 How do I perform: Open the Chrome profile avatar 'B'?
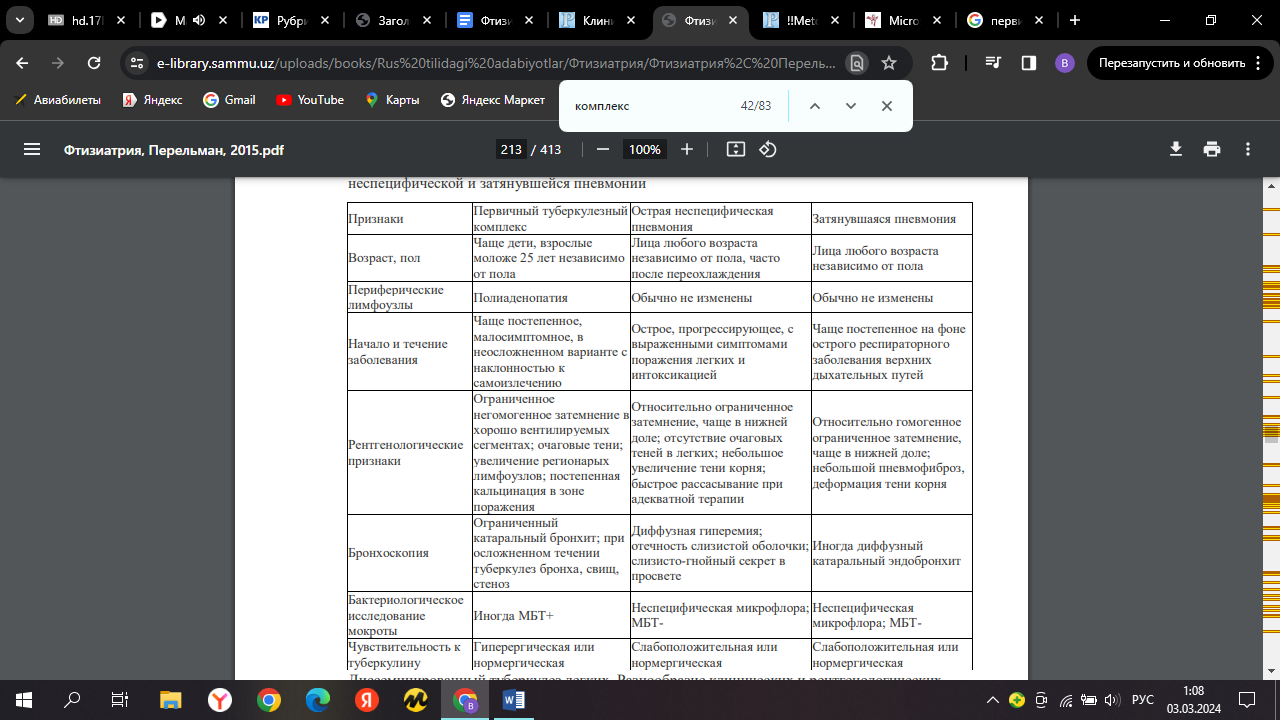click(x=1065, y=63)
